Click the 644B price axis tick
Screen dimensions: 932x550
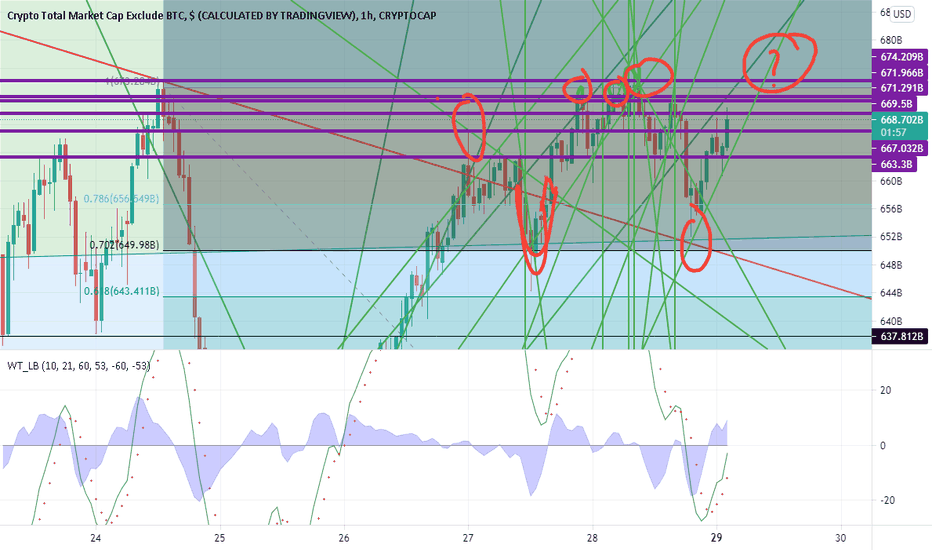pyautogui.click(x=891, y=293)
